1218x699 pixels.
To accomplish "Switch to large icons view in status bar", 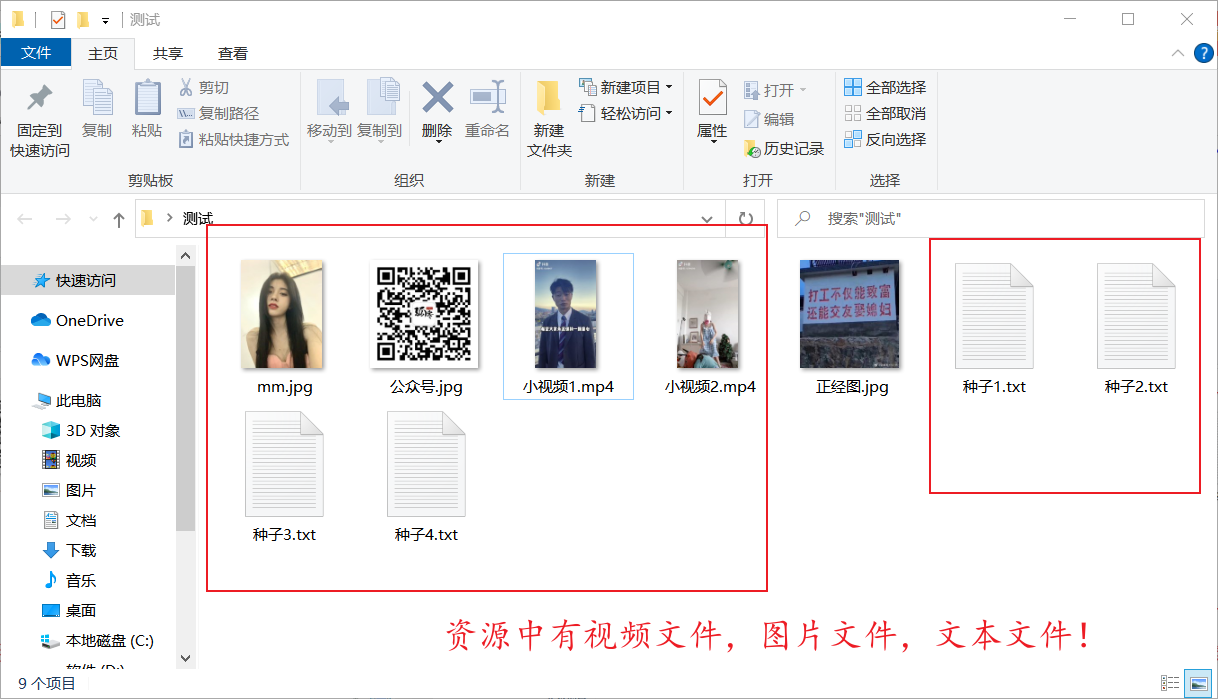I will [x=1197, y=683].
